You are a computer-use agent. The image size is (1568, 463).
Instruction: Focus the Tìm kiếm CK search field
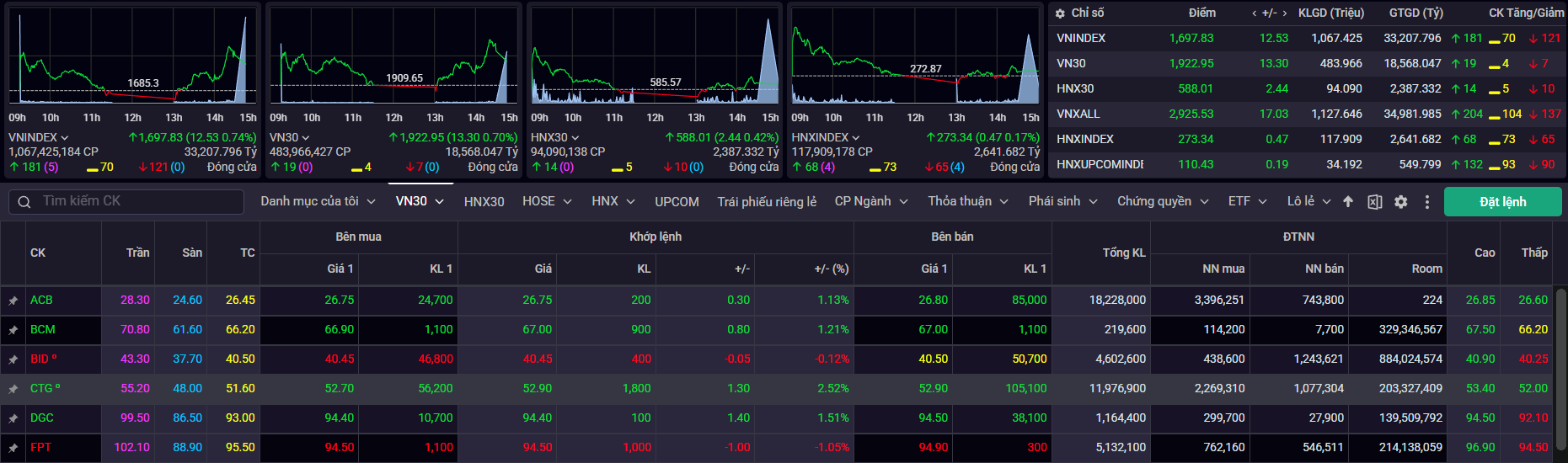coord(135,201)
